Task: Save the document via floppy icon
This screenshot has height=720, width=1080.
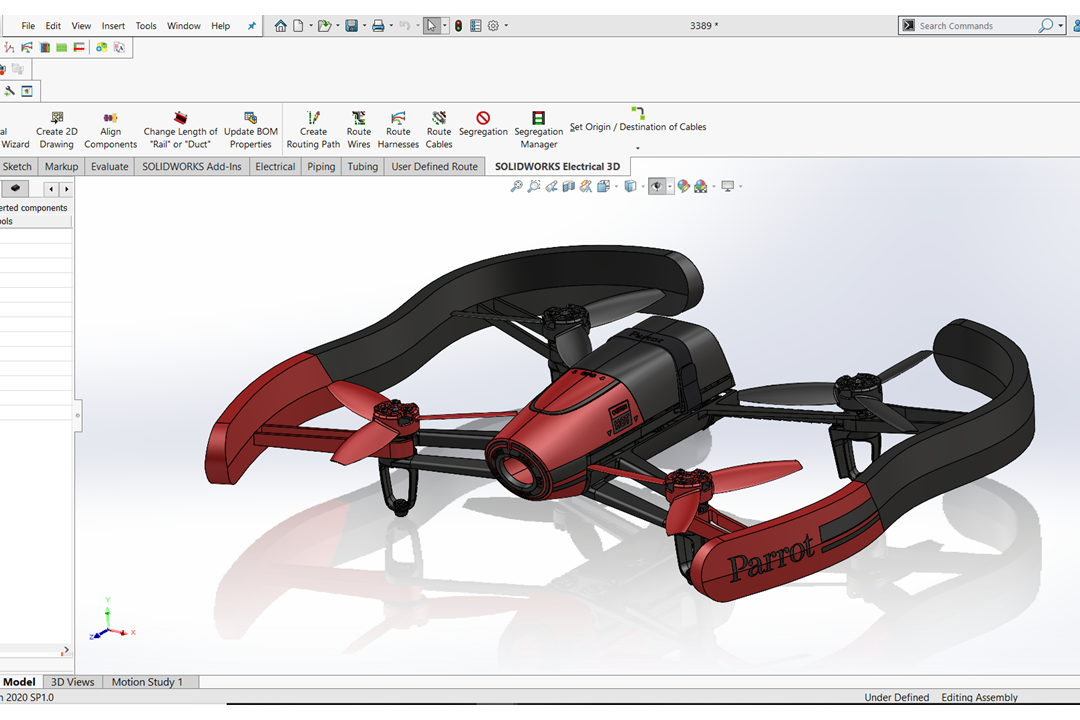Action: coord(351,25)
